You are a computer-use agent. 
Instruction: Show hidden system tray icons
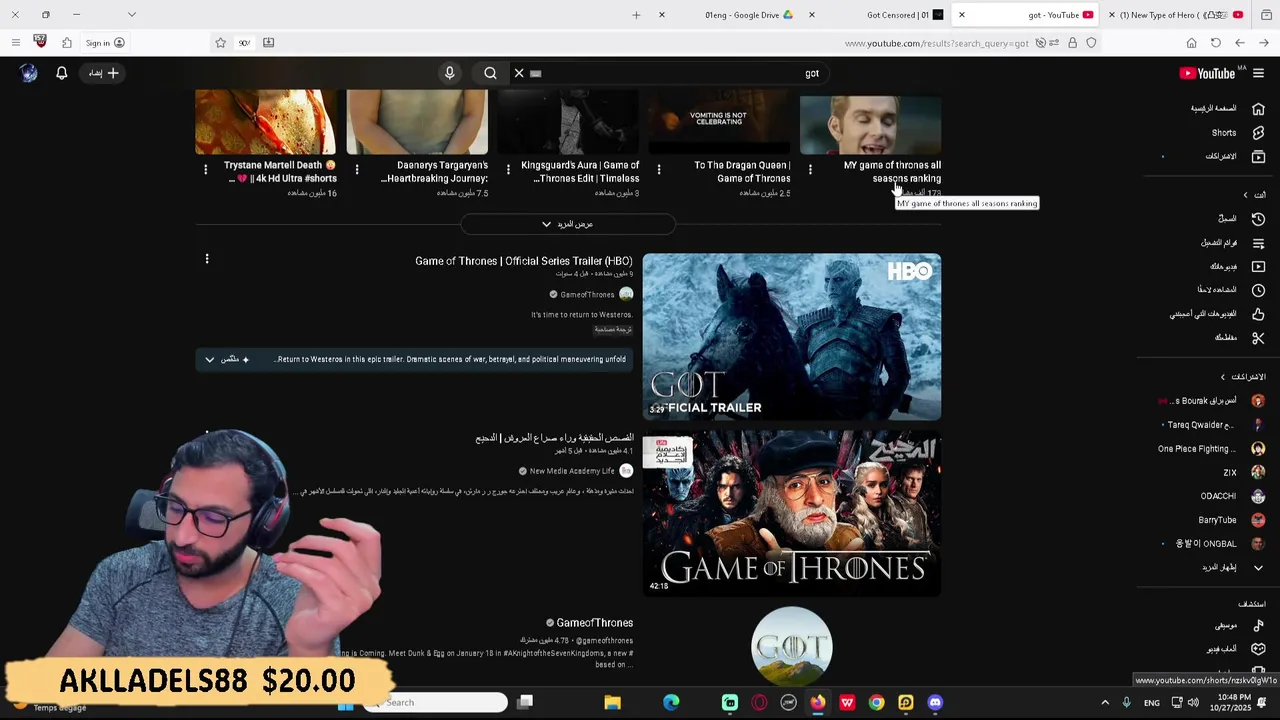[1105, 703]
